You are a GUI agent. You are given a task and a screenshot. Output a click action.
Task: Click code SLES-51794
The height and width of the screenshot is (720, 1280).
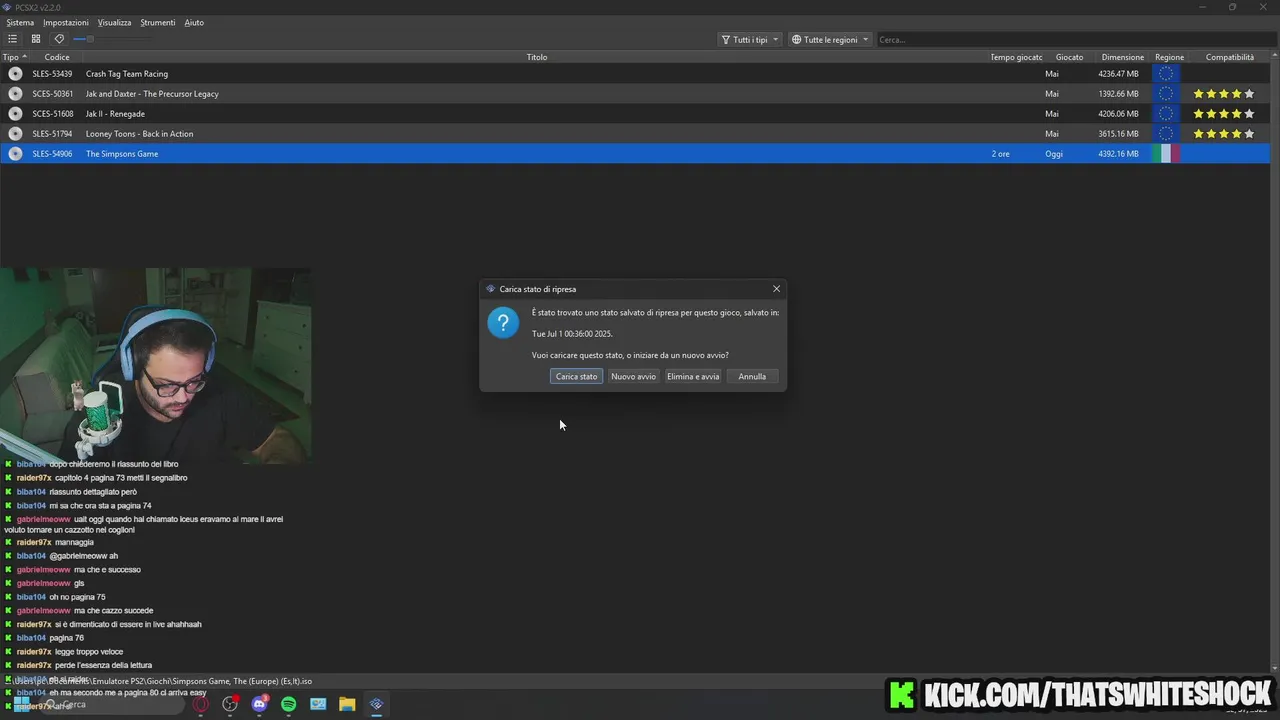(52, 134)
